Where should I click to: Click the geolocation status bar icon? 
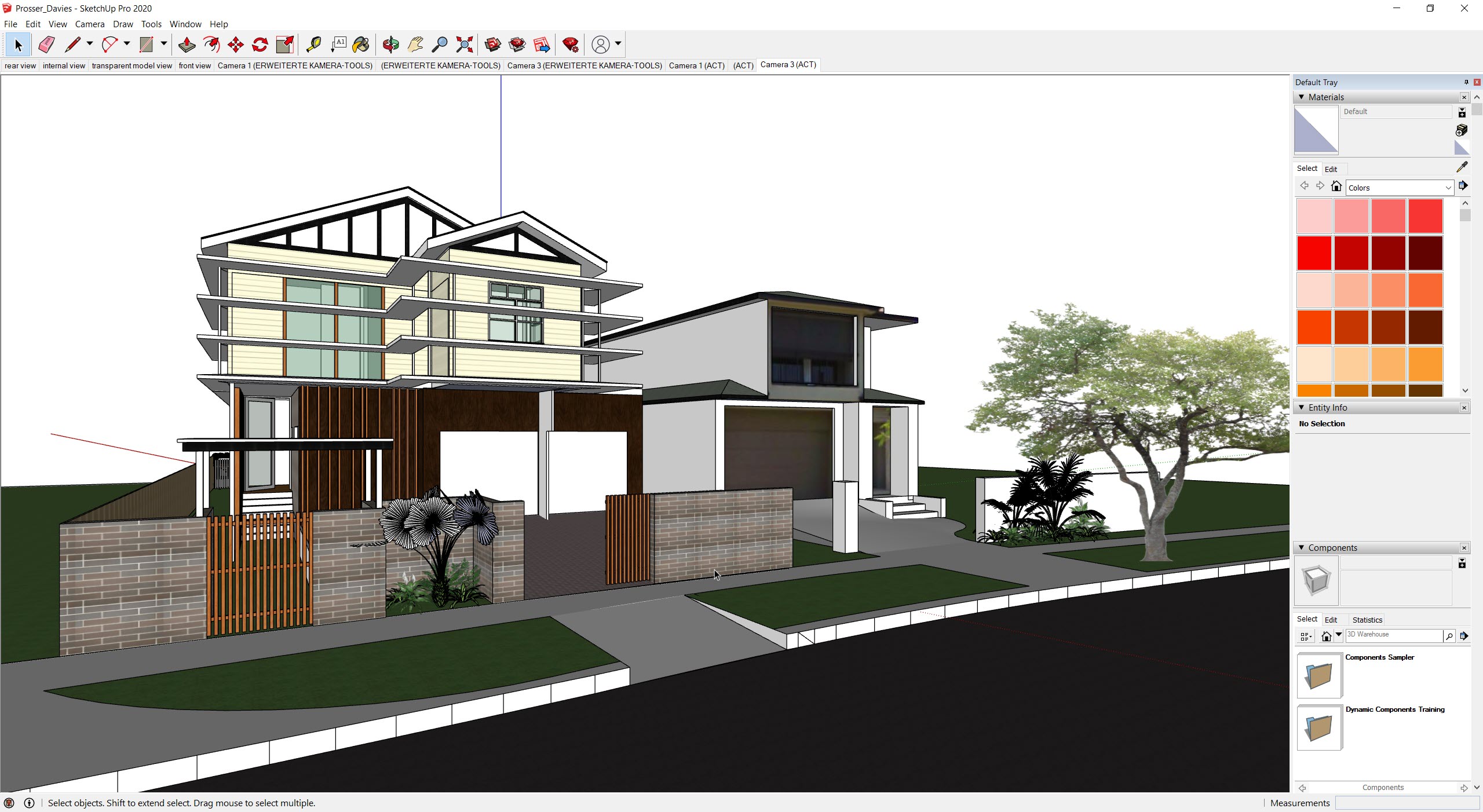[x=9, y=803]
